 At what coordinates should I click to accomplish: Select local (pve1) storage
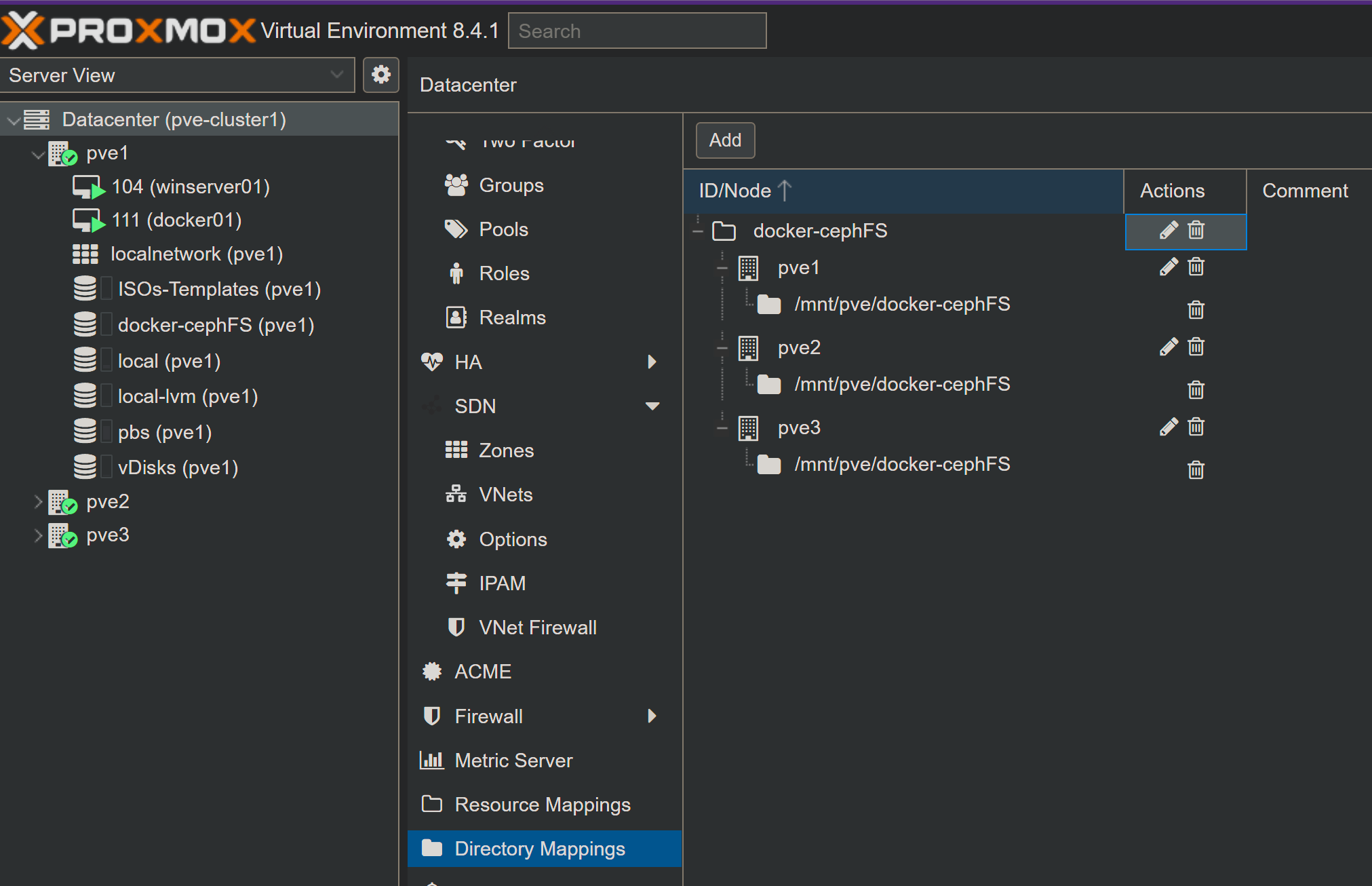169,361
